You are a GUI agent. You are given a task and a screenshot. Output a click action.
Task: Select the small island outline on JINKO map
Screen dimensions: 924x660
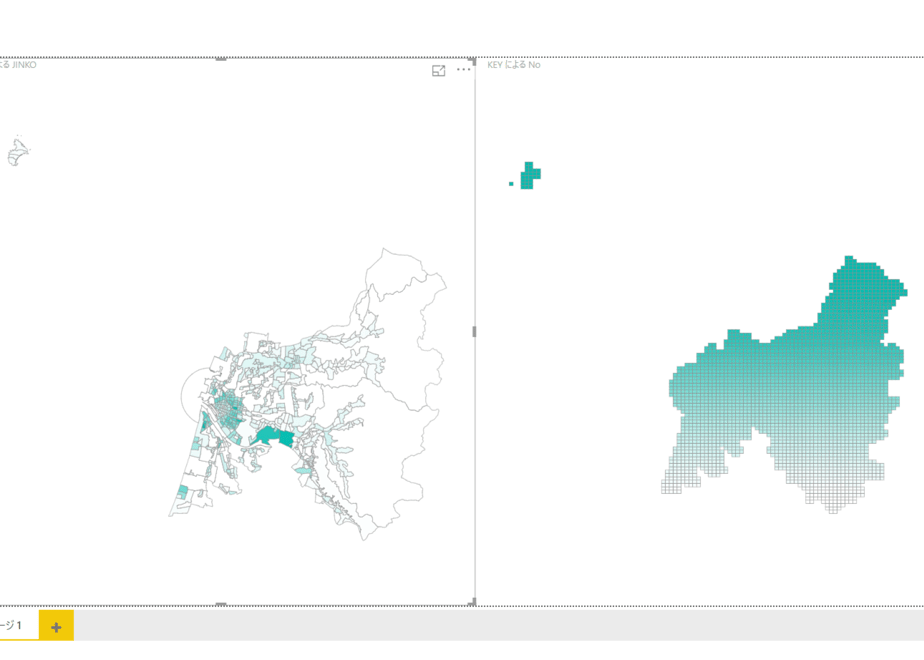(18, 151)
